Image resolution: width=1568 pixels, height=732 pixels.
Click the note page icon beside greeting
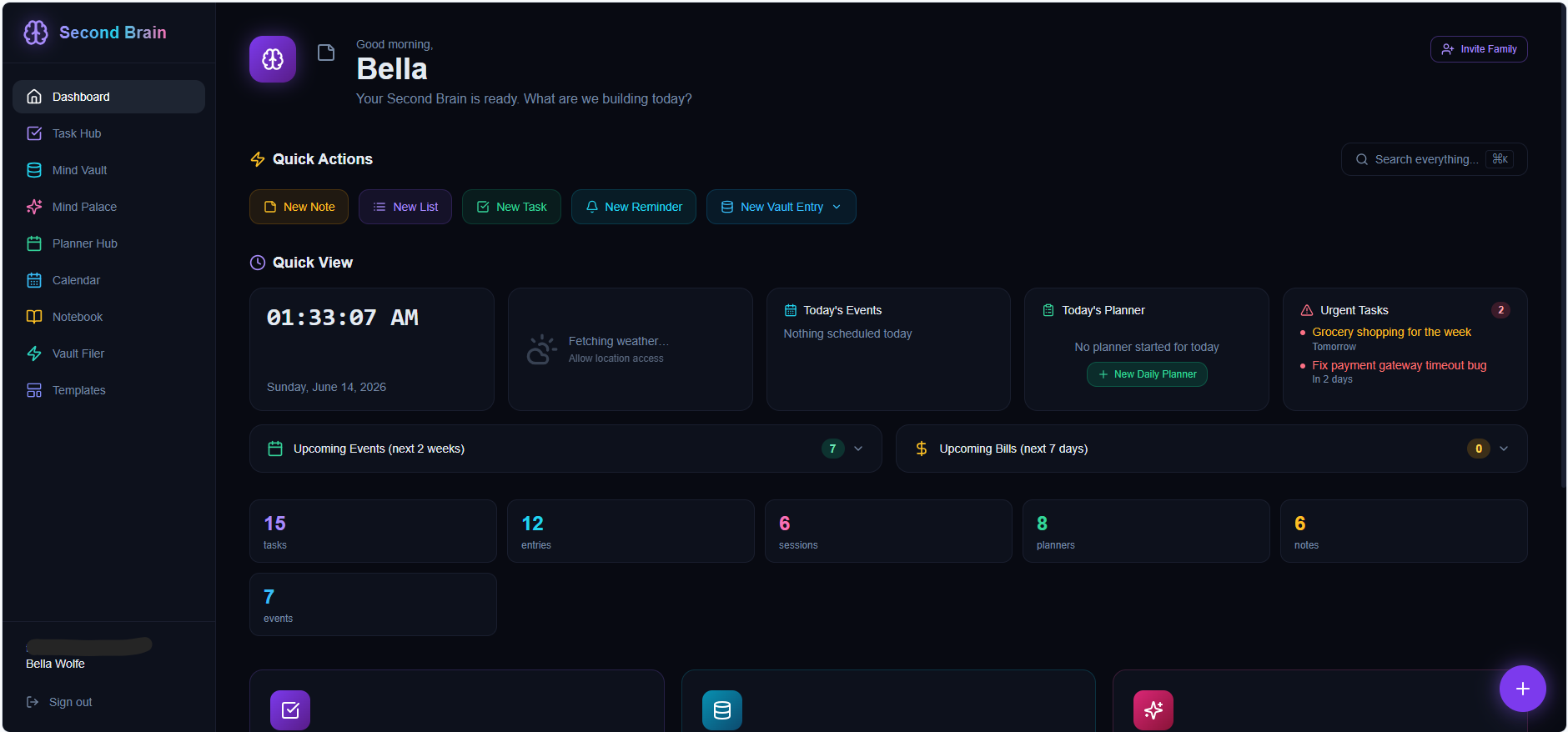[326, 53]
